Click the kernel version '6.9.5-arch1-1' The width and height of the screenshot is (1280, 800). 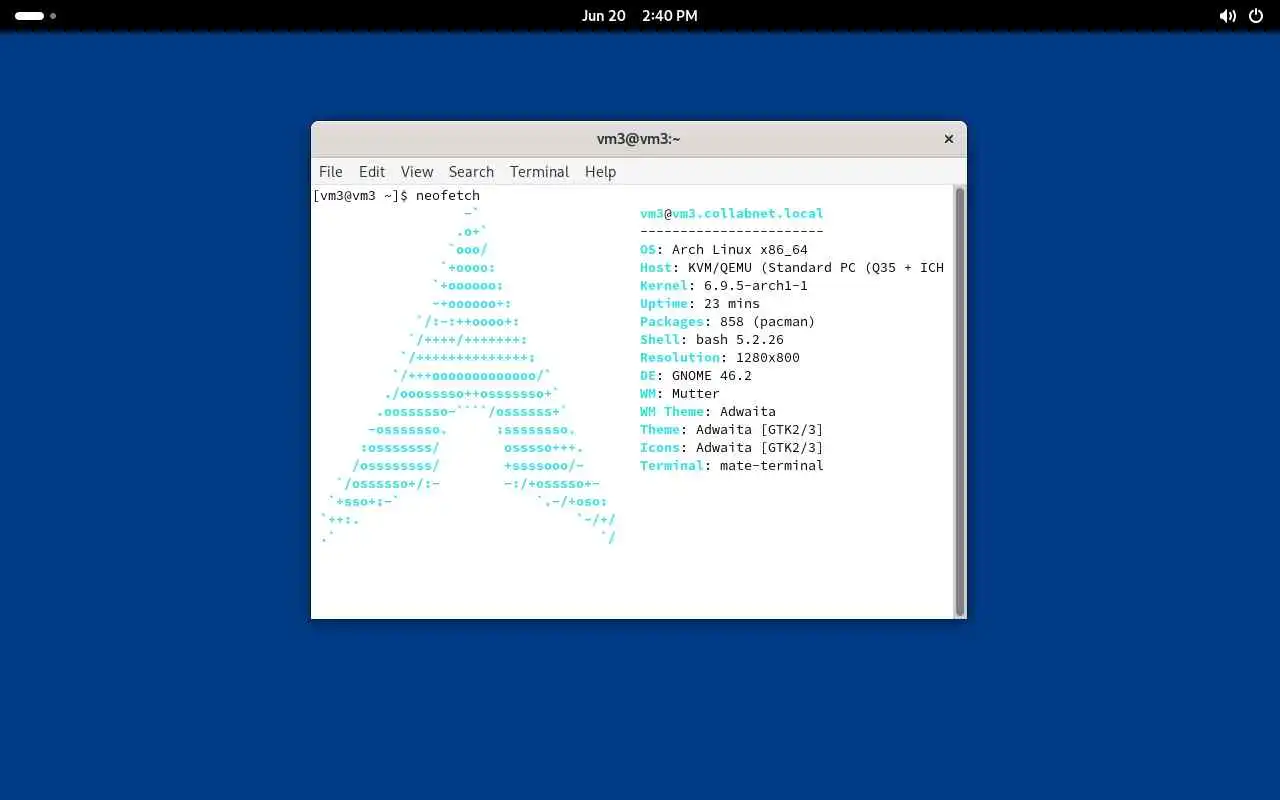tap(756, 286)
